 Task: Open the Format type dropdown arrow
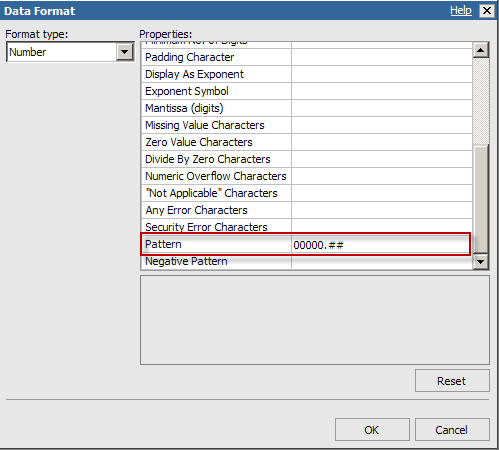[125, 52]
